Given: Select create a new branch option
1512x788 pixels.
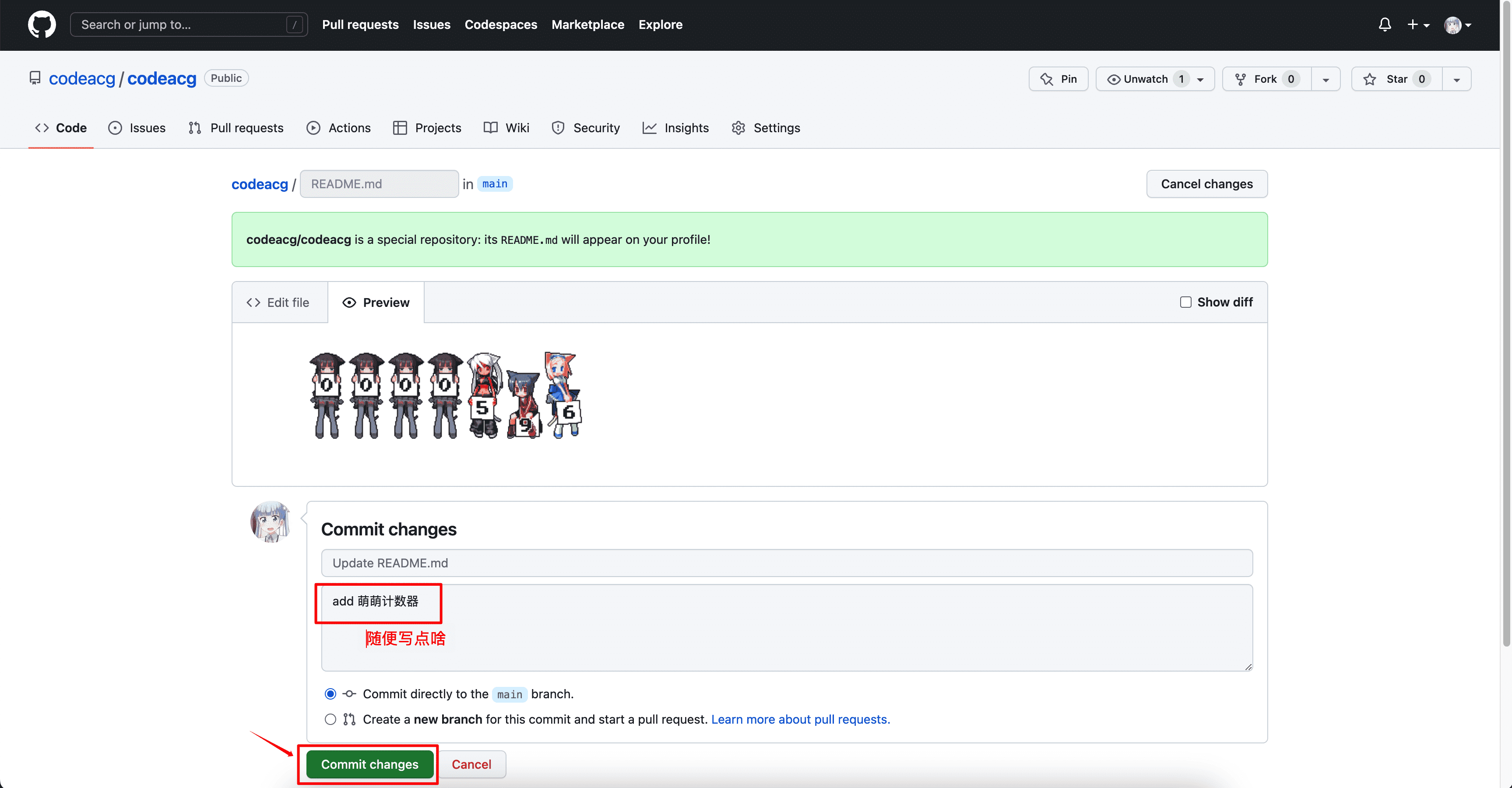Looking at the screenshot, I should (330, 719).
